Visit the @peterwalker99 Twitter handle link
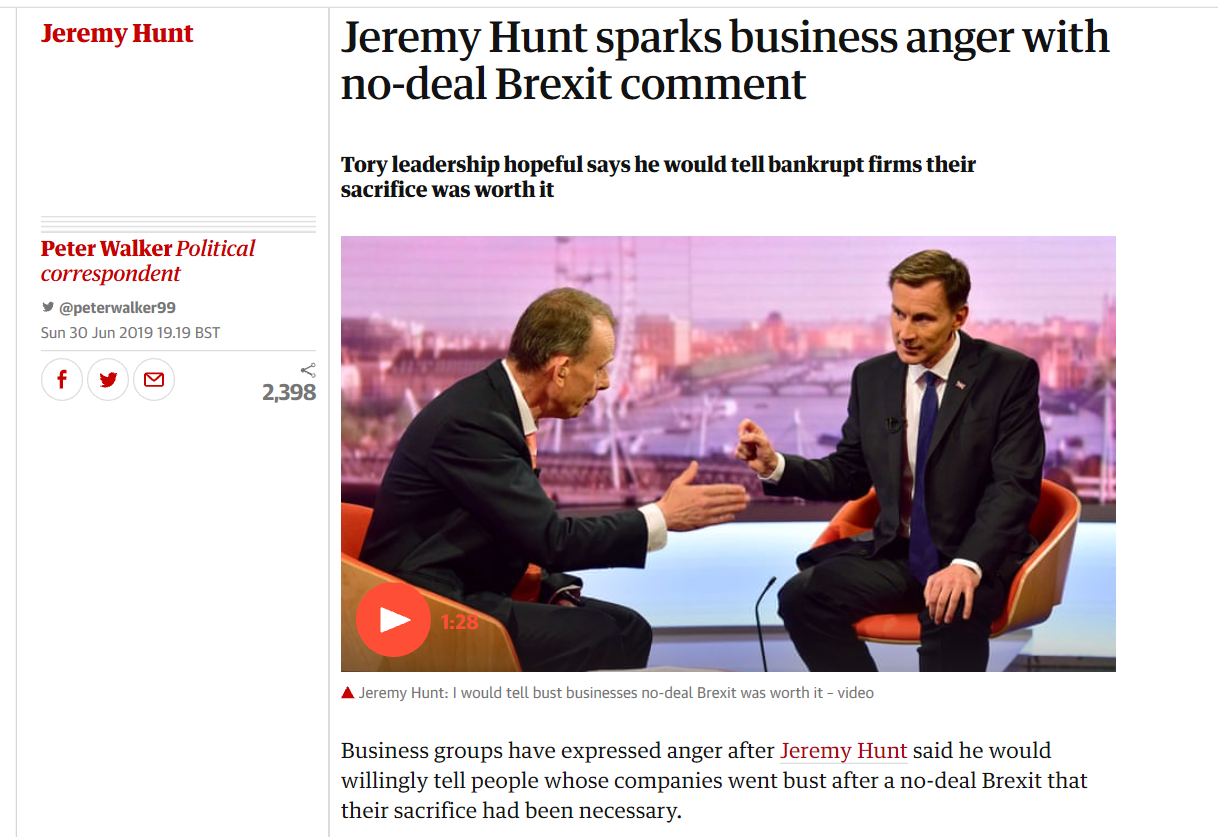This screenshot has height=837, width=1218. 117,308
